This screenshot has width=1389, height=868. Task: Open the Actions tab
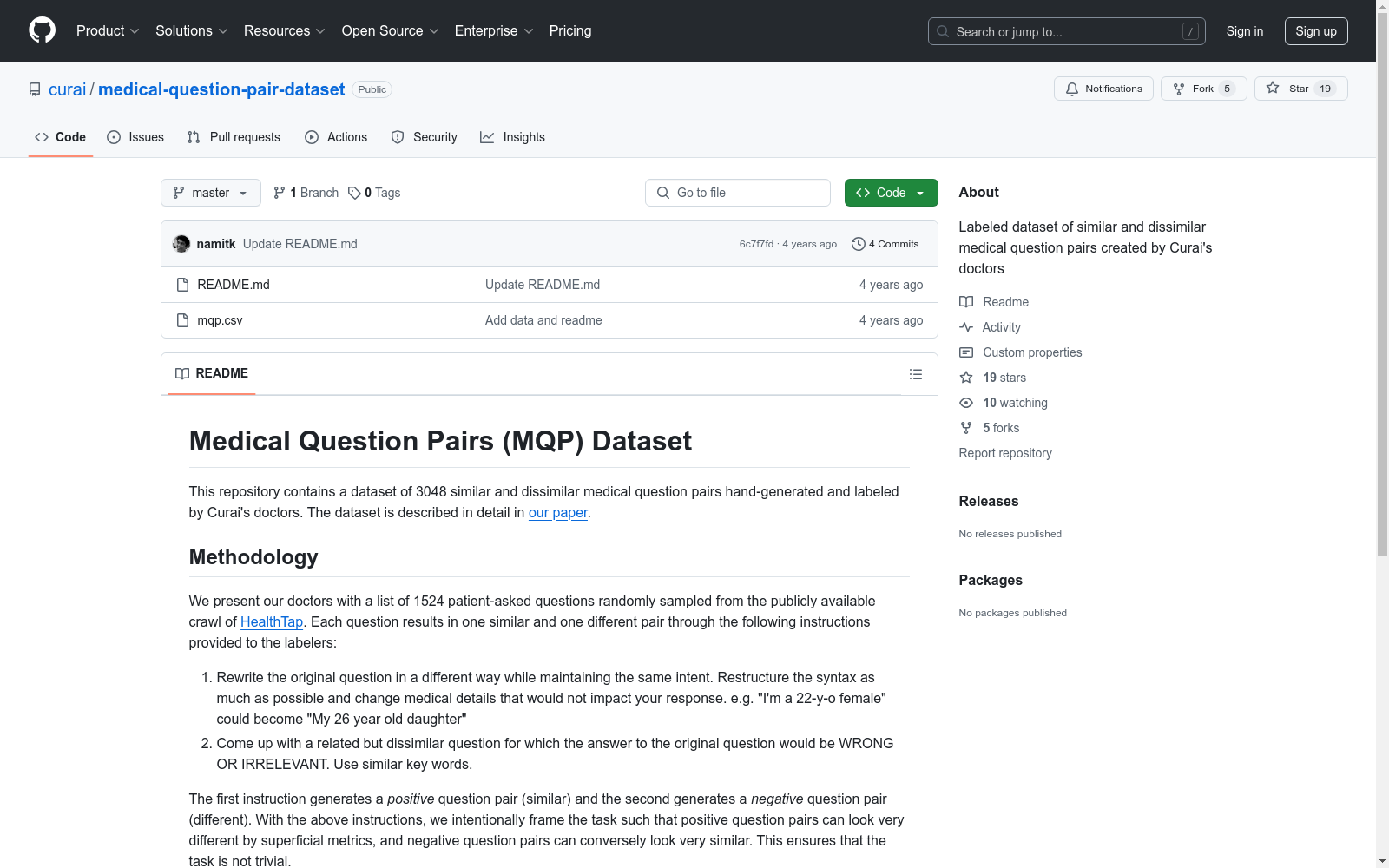pyautogui.click(x=336, y=137)
